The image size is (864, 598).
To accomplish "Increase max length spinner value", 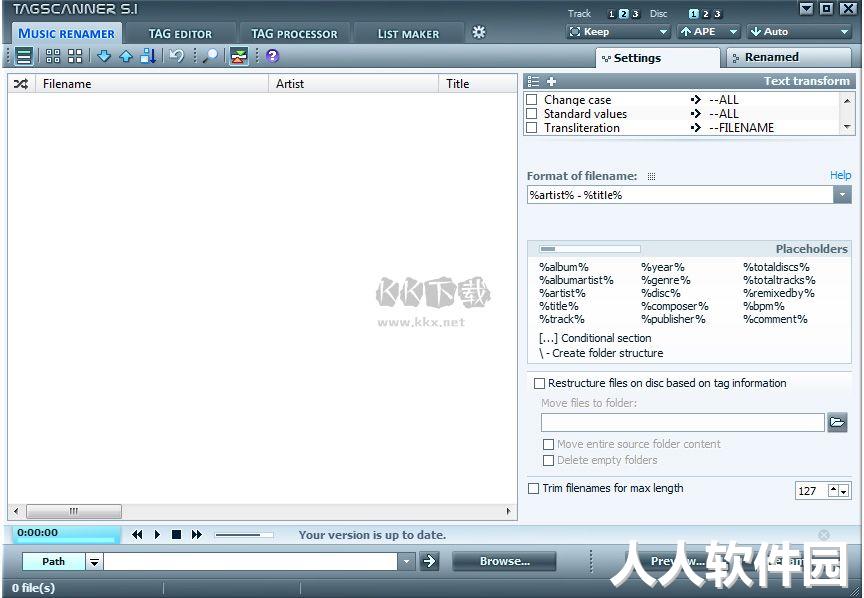I will (x=834, y=489).
